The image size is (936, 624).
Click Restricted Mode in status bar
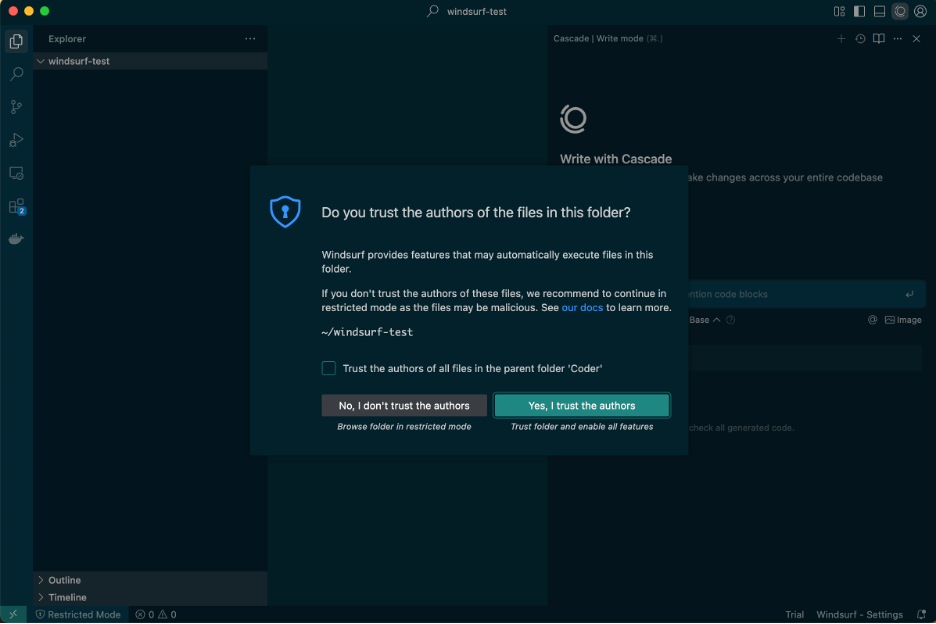point(78,615)
